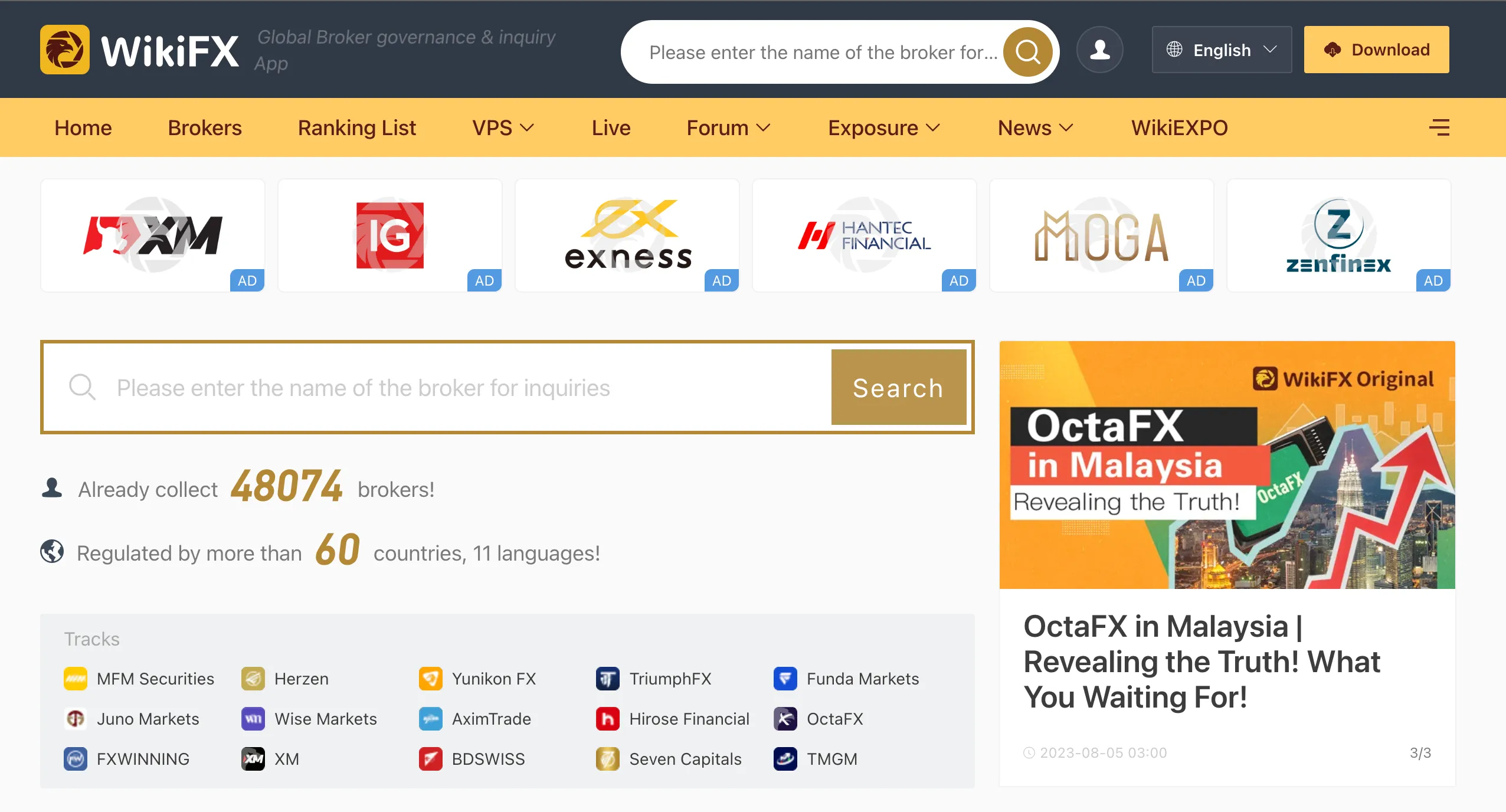Navigate to WikiEXPO
Image resolution: width=1506 pixels, height=812 pixels.
(x=1180, y=127)
